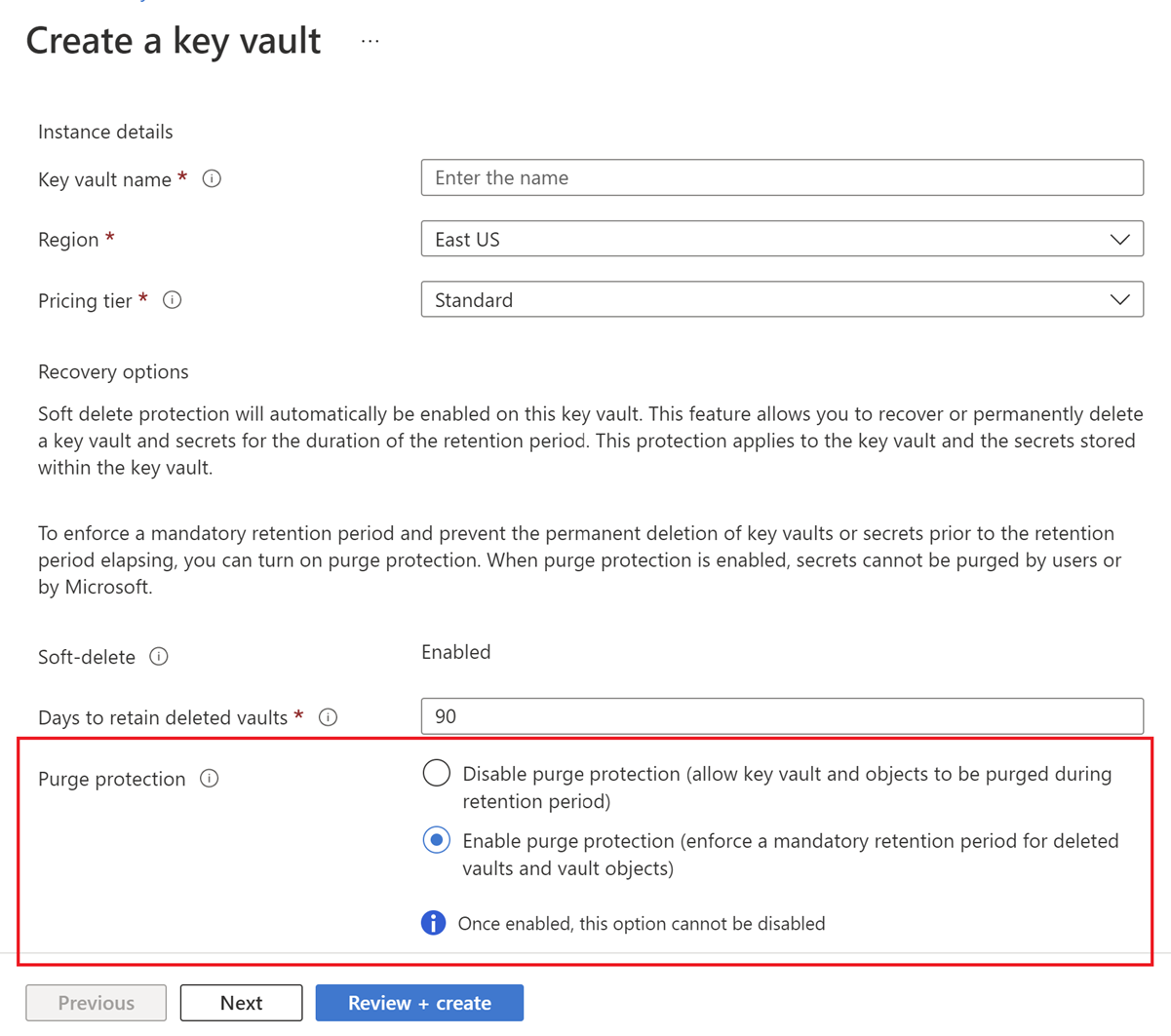Click the blue information icon about purge protection
This screenshot has height=1036, width=1171.
tap(433, 922)
